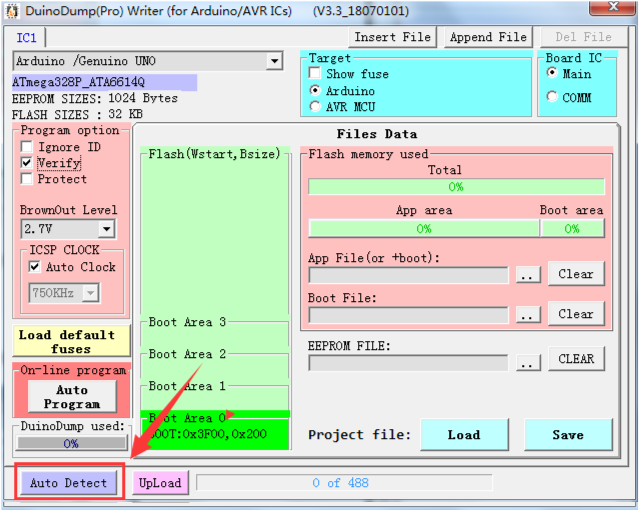641x510 pixels.
Task: Click the Insert File button
Action: tap(392, 37)
